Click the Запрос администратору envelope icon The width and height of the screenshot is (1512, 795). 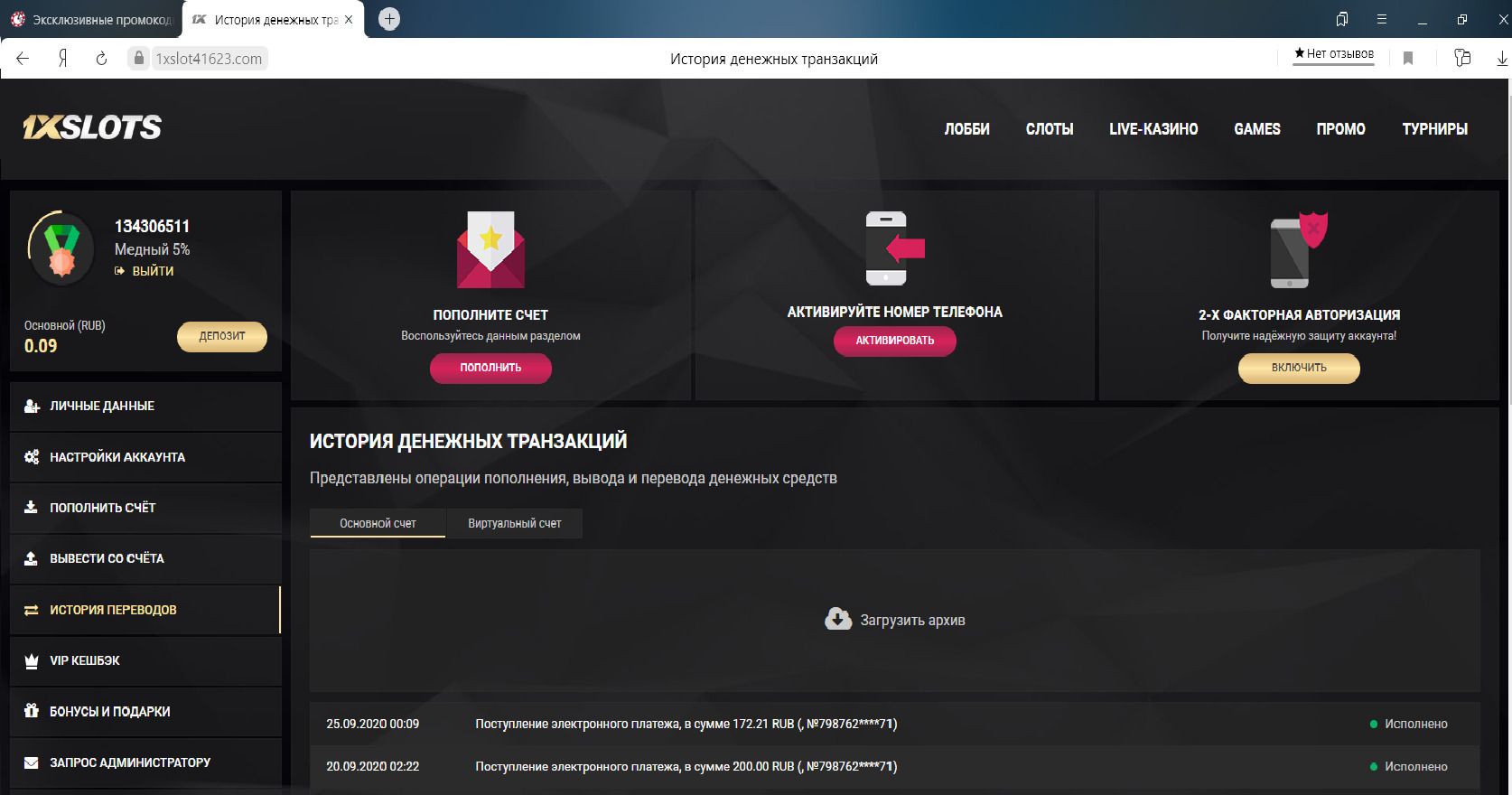click(x=32, y=762)
